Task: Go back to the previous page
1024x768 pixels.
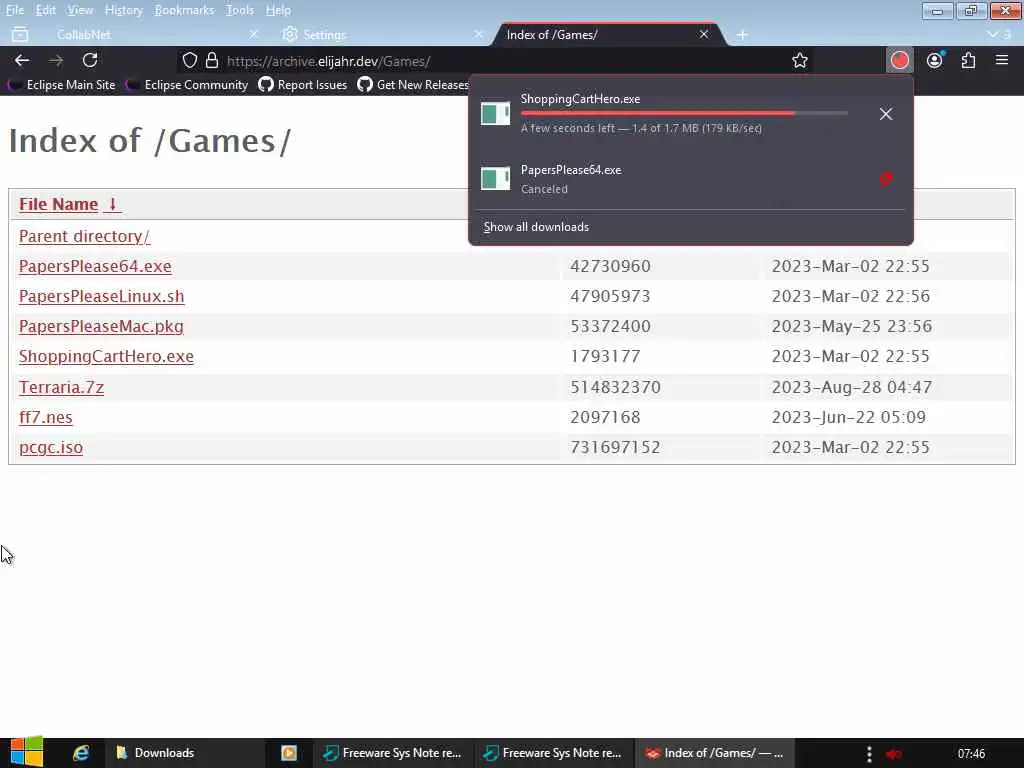Action: (x=22, y=61)
